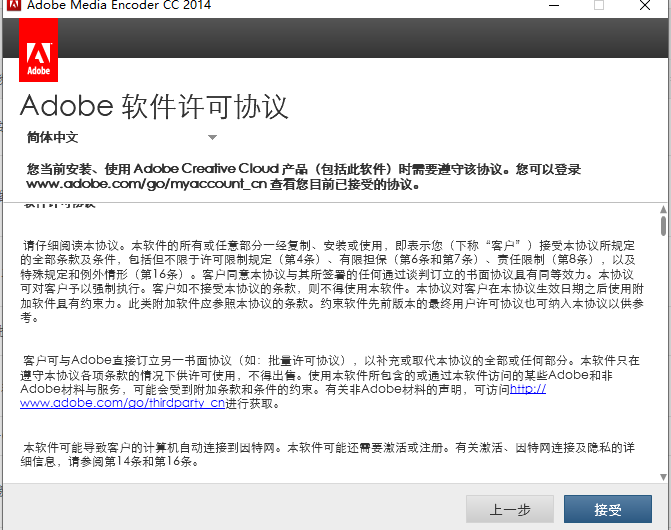Click the Adobe Media Encoder title bar icon
This screenshot has height=530, width=671.
[x=14, y=5]
